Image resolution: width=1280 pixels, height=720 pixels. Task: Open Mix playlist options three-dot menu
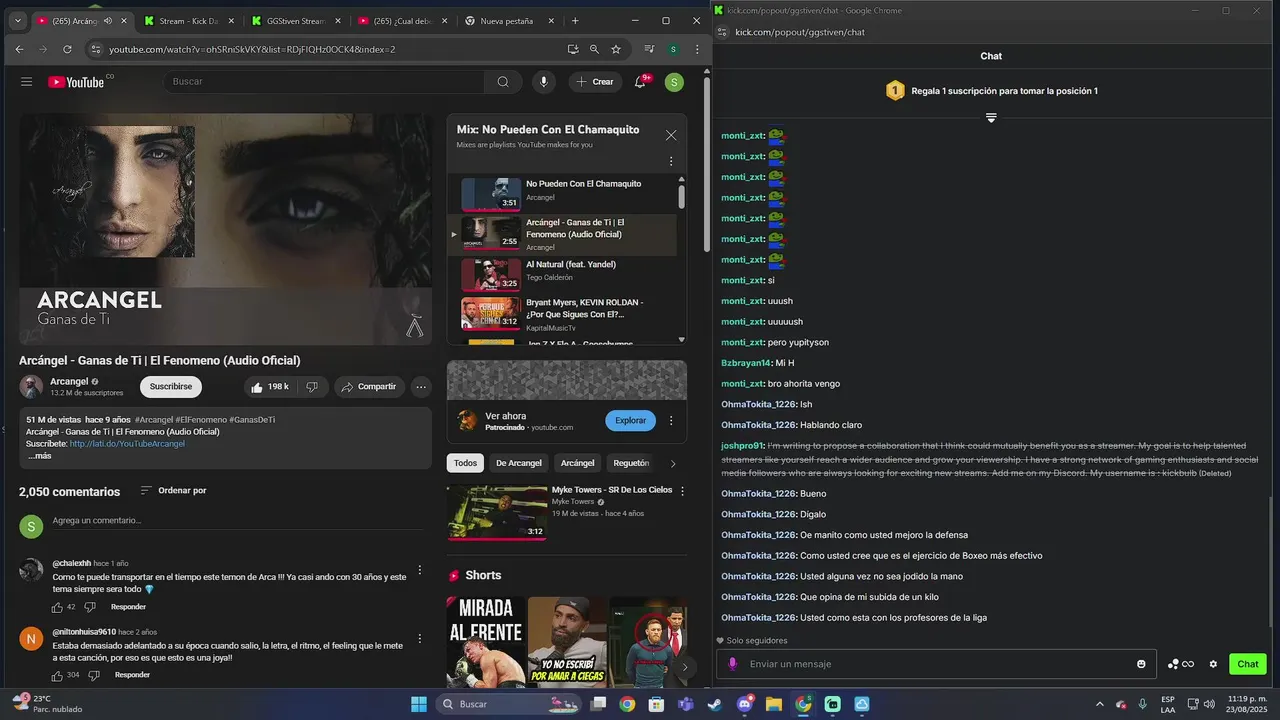pos(671,161)
